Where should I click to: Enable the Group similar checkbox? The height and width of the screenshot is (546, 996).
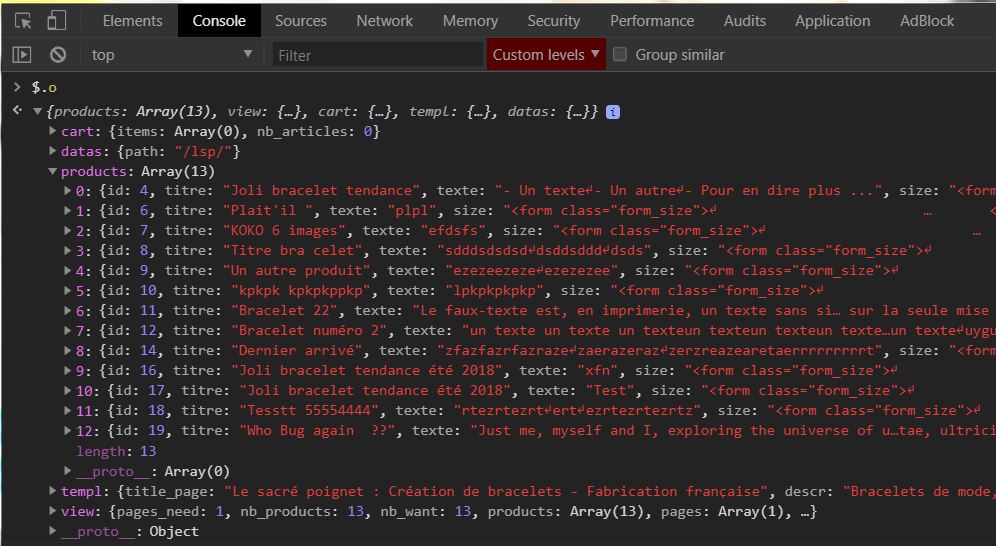(x=620, y=55)
